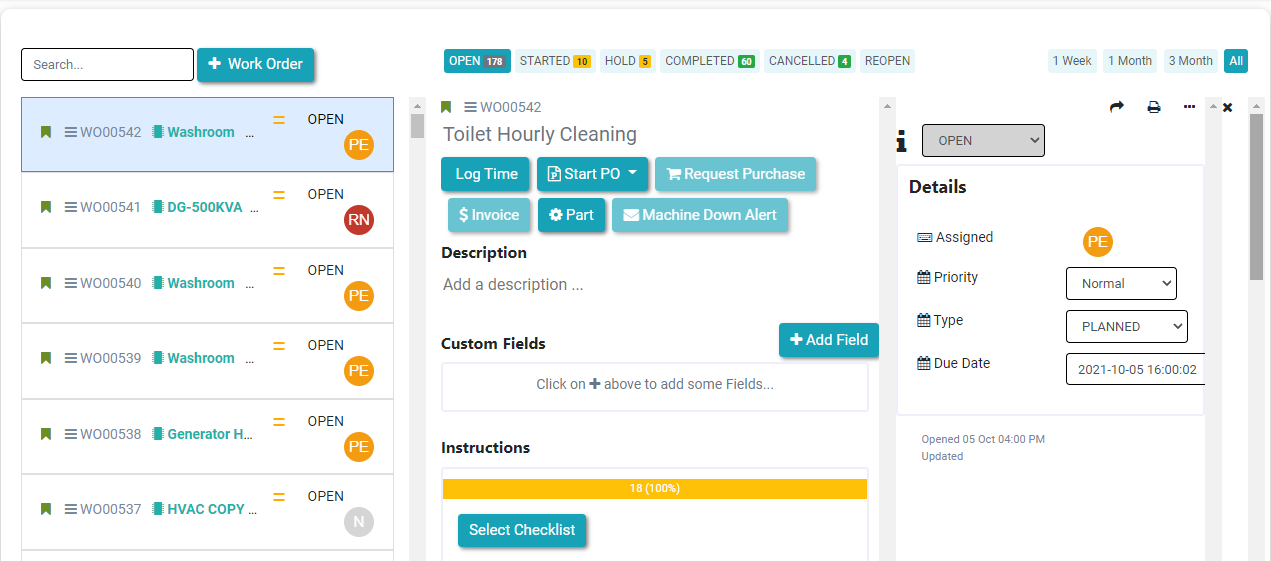Click the bookmark icon on WO00541 row
The image size is (1271, 561).
pyautogui.click(x=45, y=207)
